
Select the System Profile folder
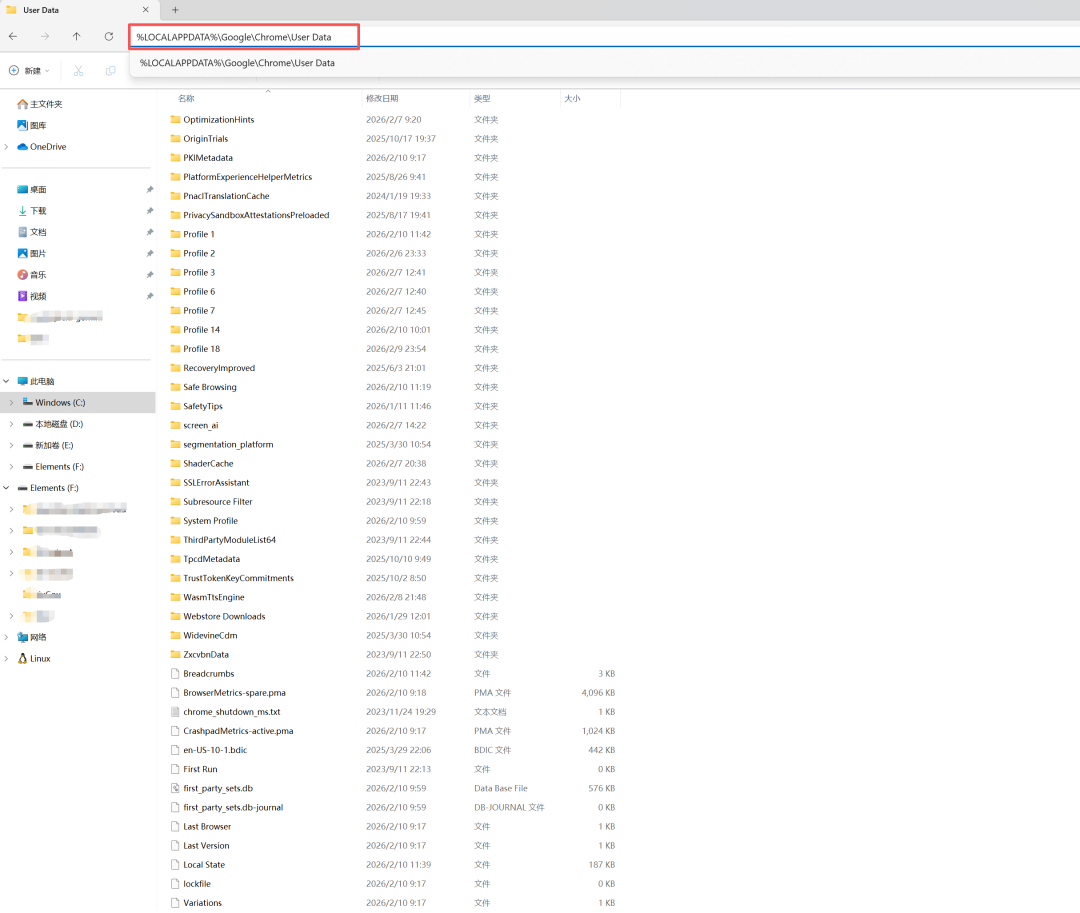211,521
